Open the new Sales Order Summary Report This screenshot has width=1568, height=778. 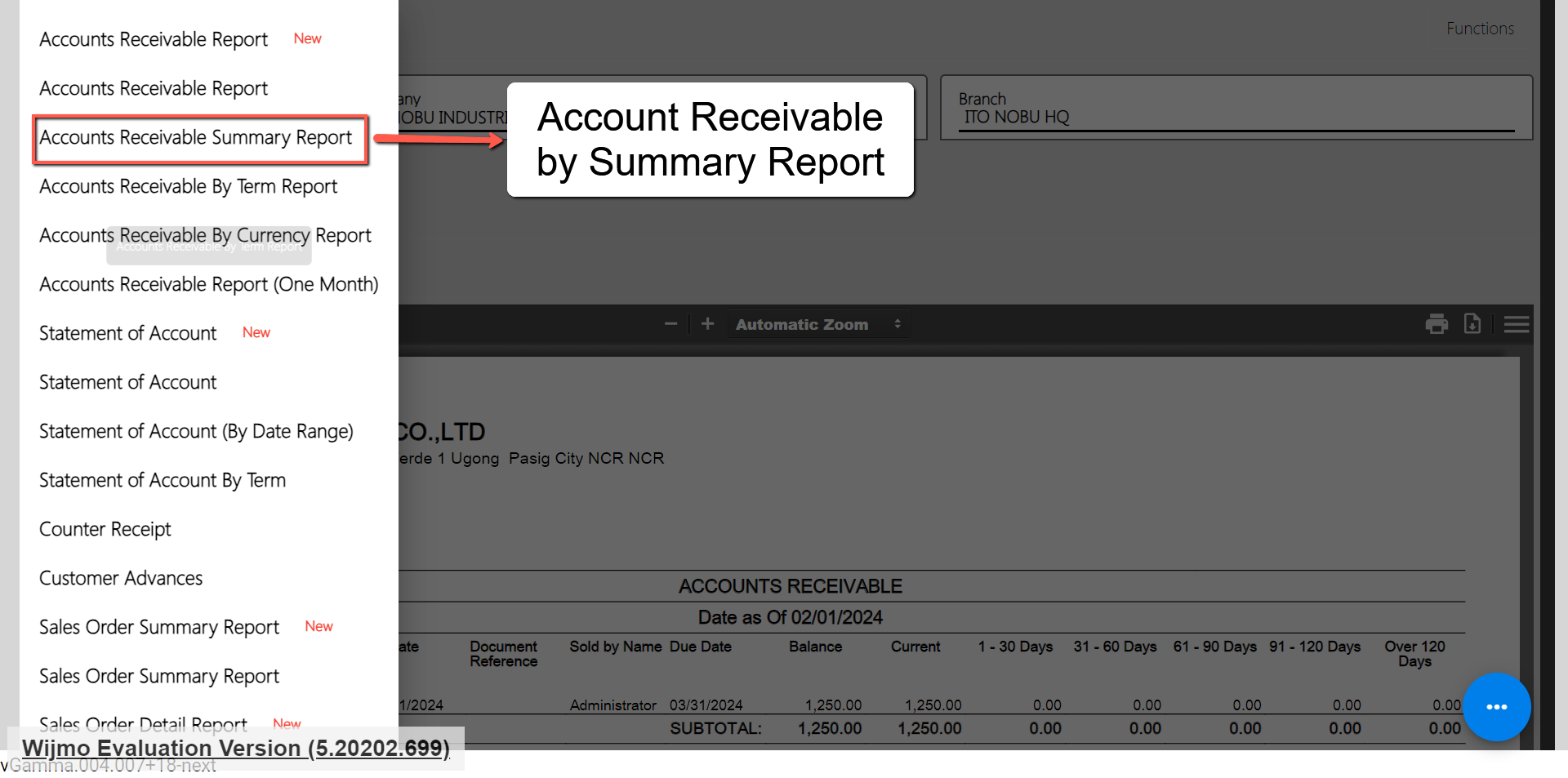[159, 627]
